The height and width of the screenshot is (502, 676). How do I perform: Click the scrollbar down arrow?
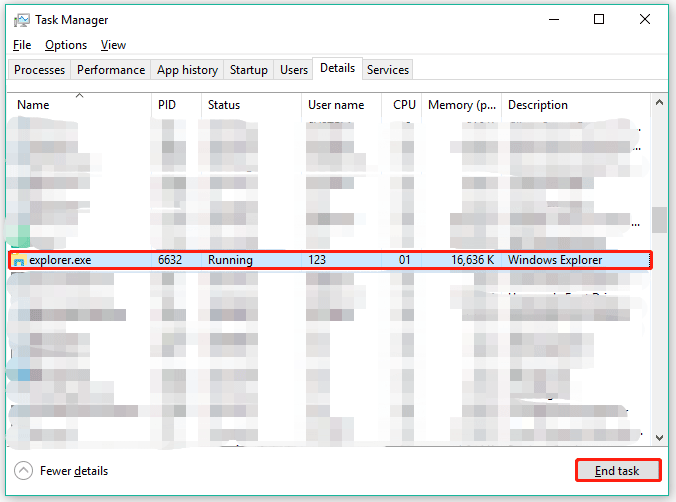tap(659, 438)
